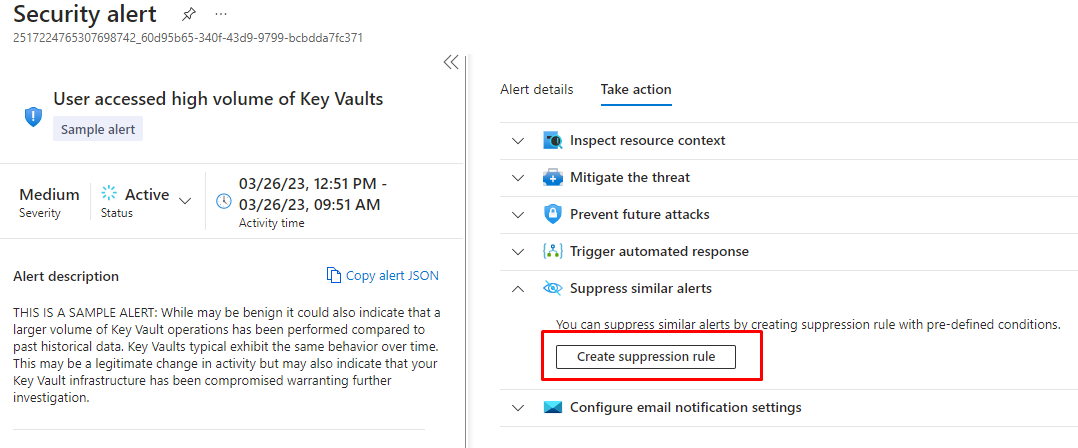Open the ellipsis more options menu
1078x448 pixels.
(x=221, y=15)
